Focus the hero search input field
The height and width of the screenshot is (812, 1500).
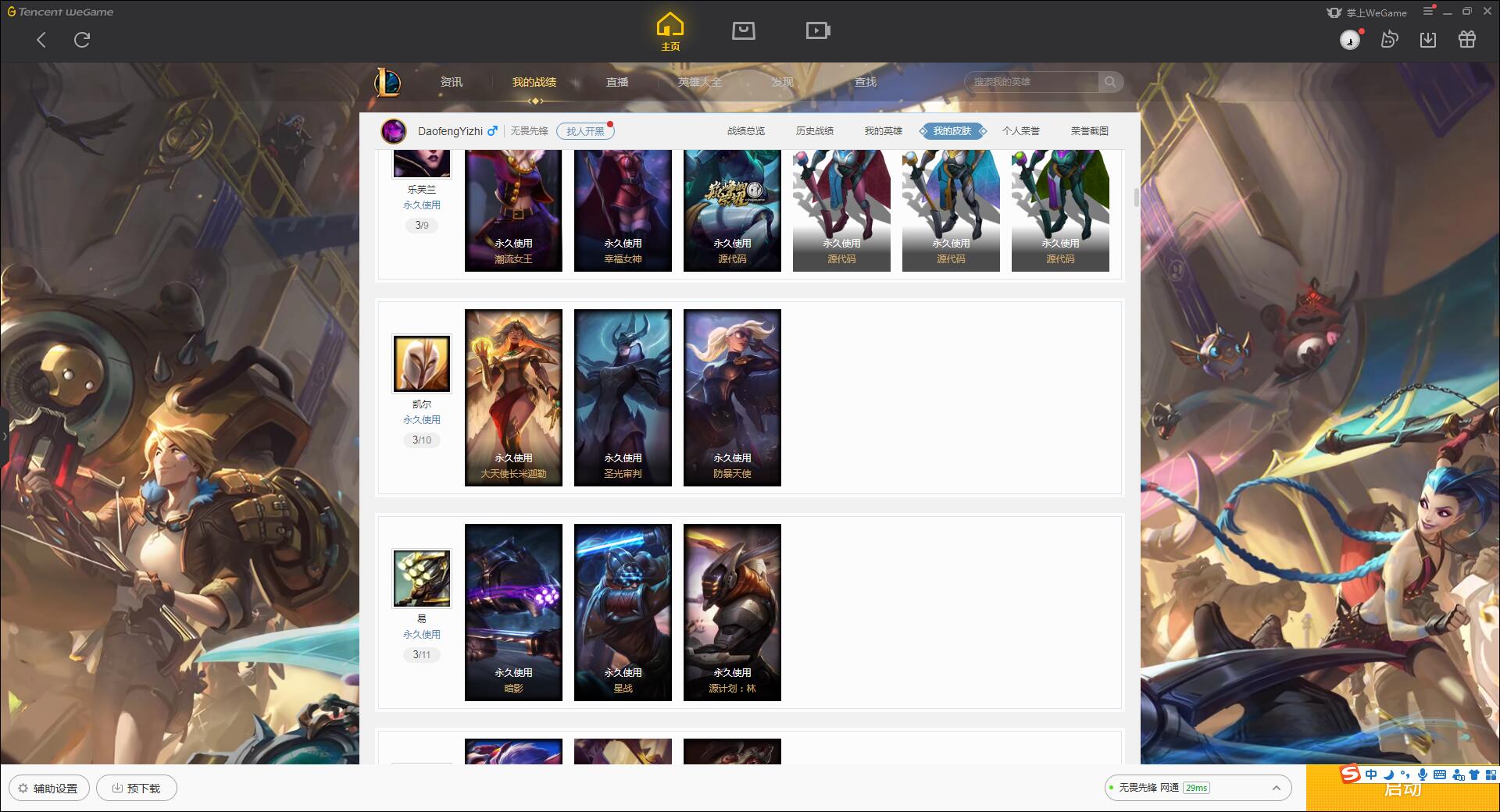(x=1031, y=82)
